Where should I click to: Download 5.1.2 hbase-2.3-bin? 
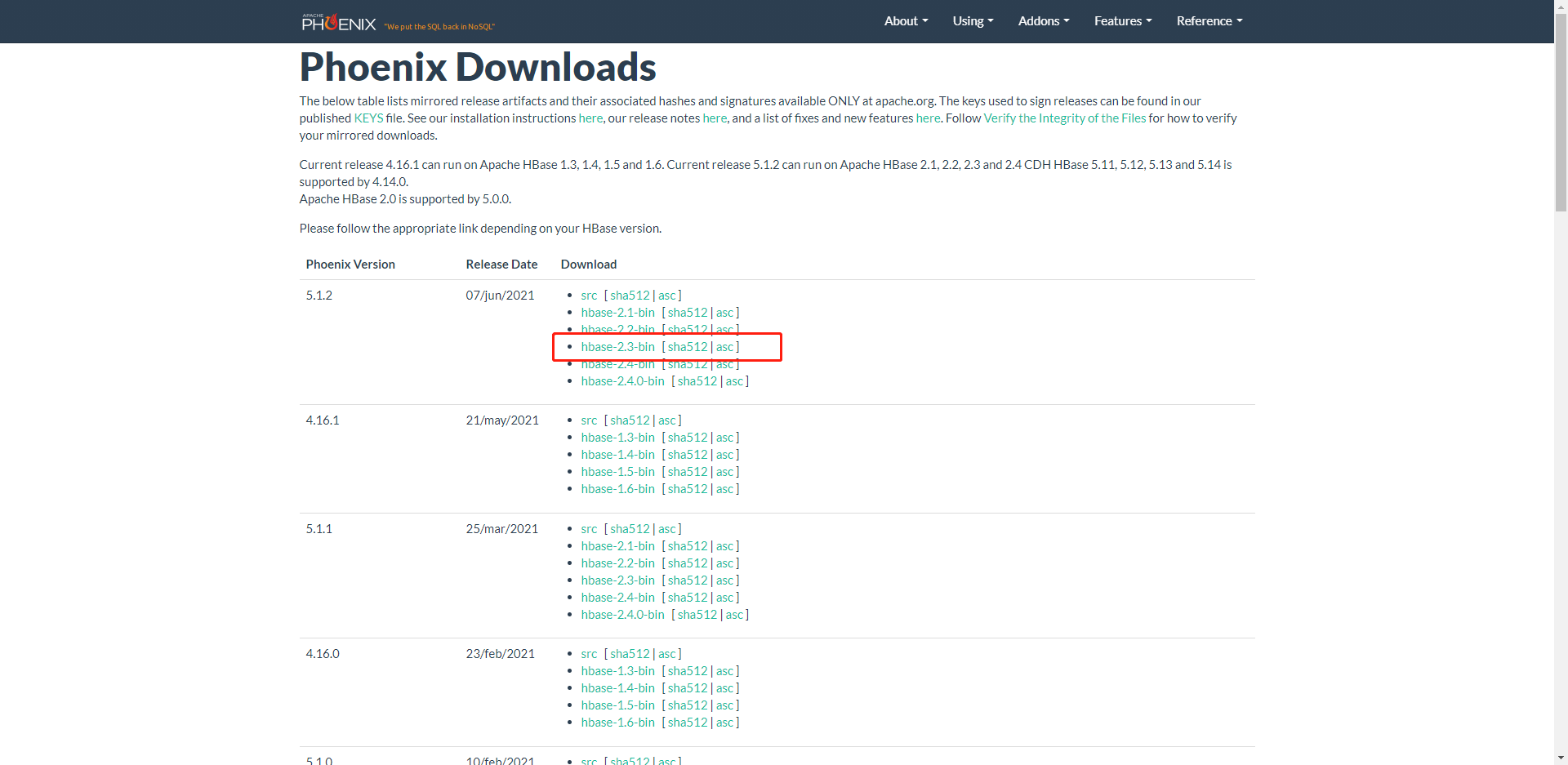[618, 347]
